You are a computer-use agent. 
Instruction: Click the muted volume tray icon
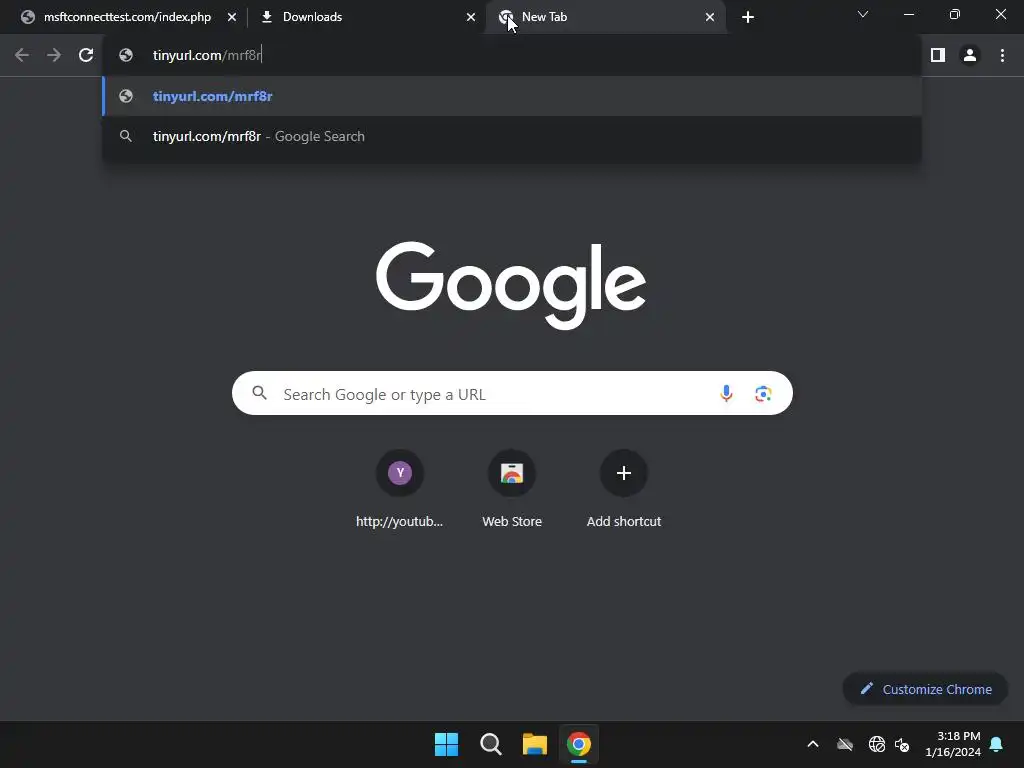[902, 744]
